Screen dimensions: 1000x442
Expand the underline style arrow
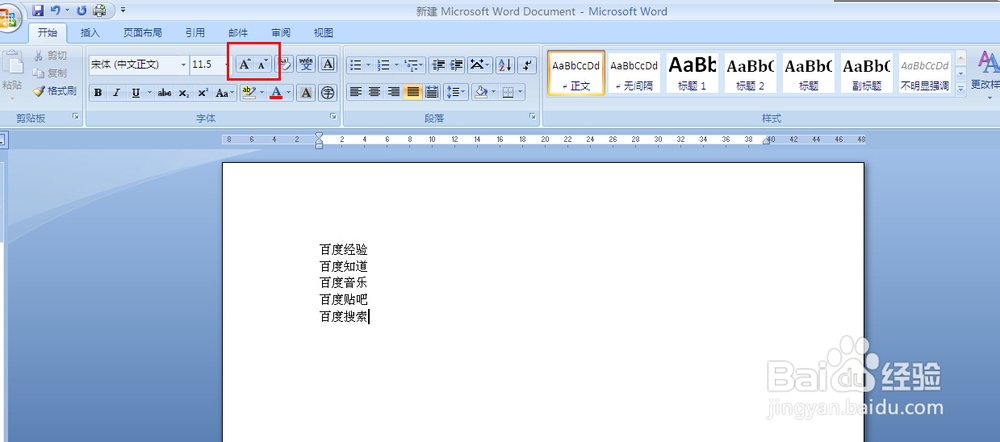coord(150,93)
